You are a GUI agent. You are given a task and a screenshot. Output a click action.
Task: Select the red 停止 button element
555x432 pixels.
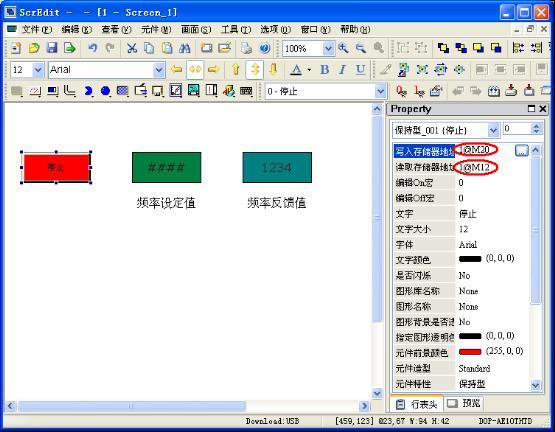(x=56, y=167)
